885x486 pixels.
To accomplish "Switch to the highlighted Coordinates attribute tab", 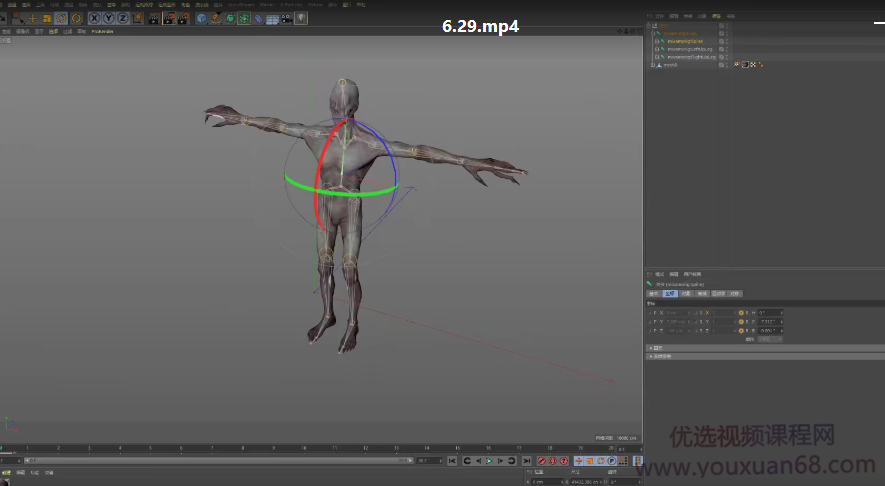I will pyautogui.click(x=669, y=294).
